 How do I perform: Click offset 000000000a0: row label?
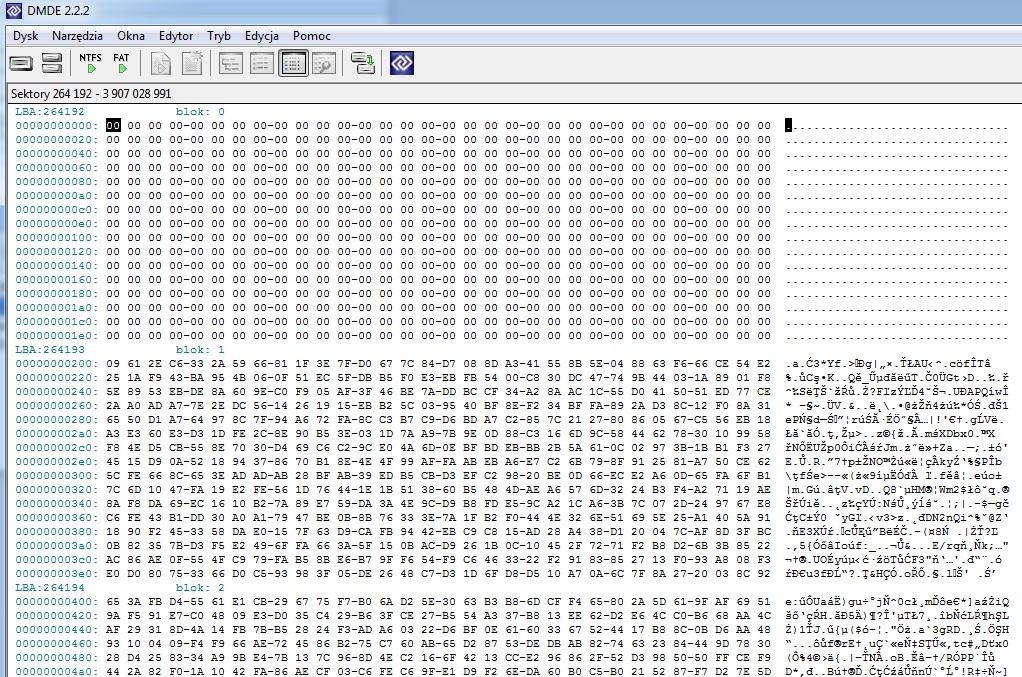tap(57, 195)
